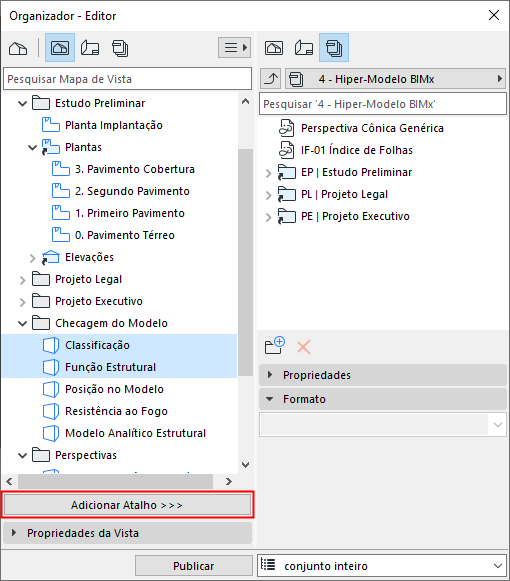
Task: Open the left pane options list menu
Action: (x=234, y=47)
